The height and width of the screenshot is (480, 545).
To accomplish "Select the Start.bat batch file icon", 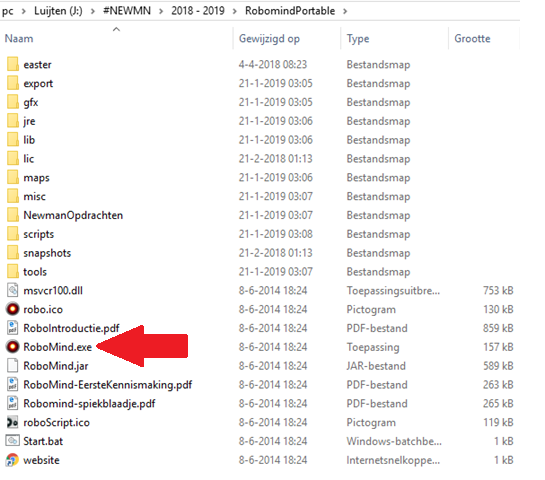I will (x=13, y=441).
